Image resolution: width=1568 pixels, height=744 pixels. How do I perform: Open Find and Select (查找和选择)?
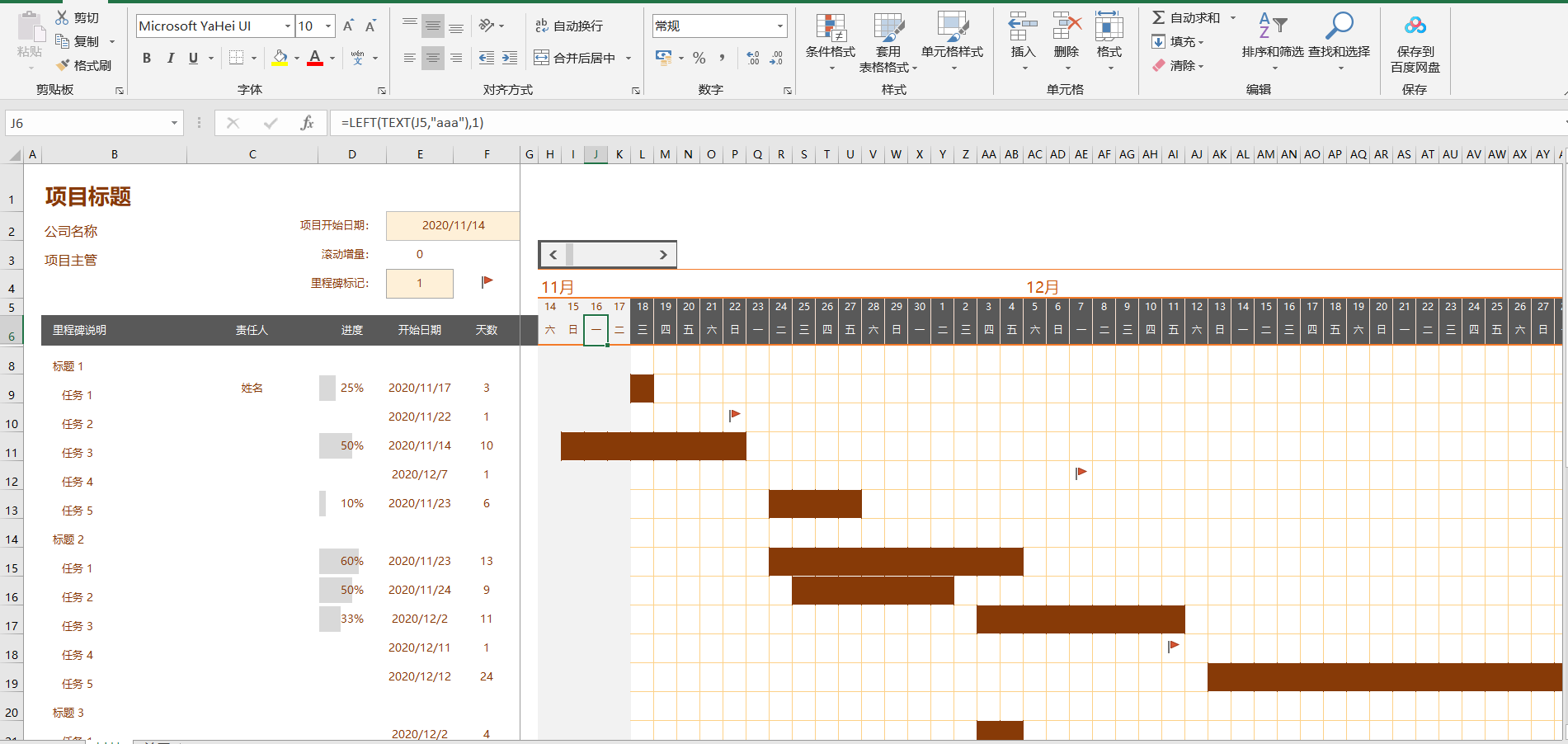1339,41
